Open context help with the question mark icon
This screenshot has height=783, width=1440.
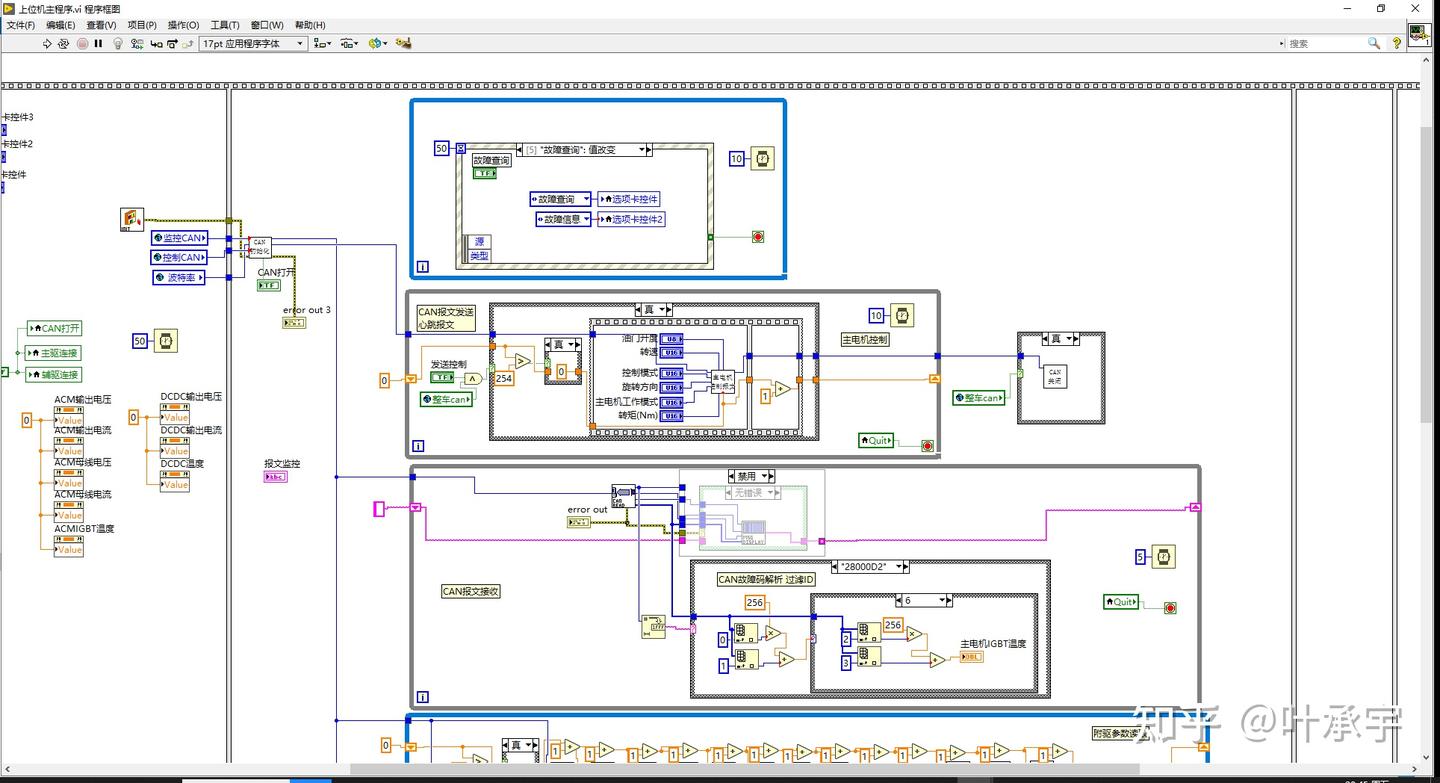(x=1398, y=43)
